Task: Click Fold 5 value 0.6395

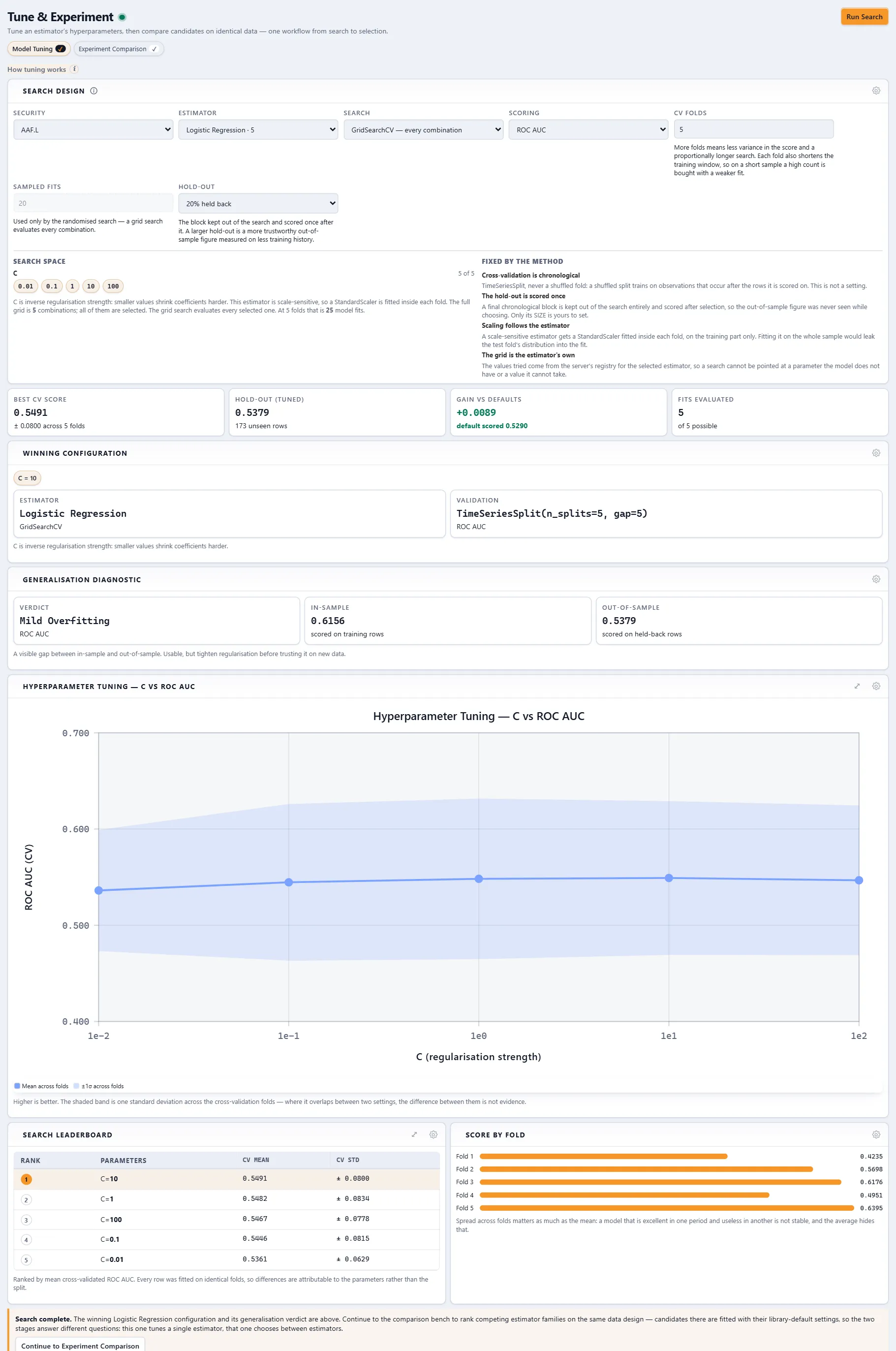Action: [871, 1208]
